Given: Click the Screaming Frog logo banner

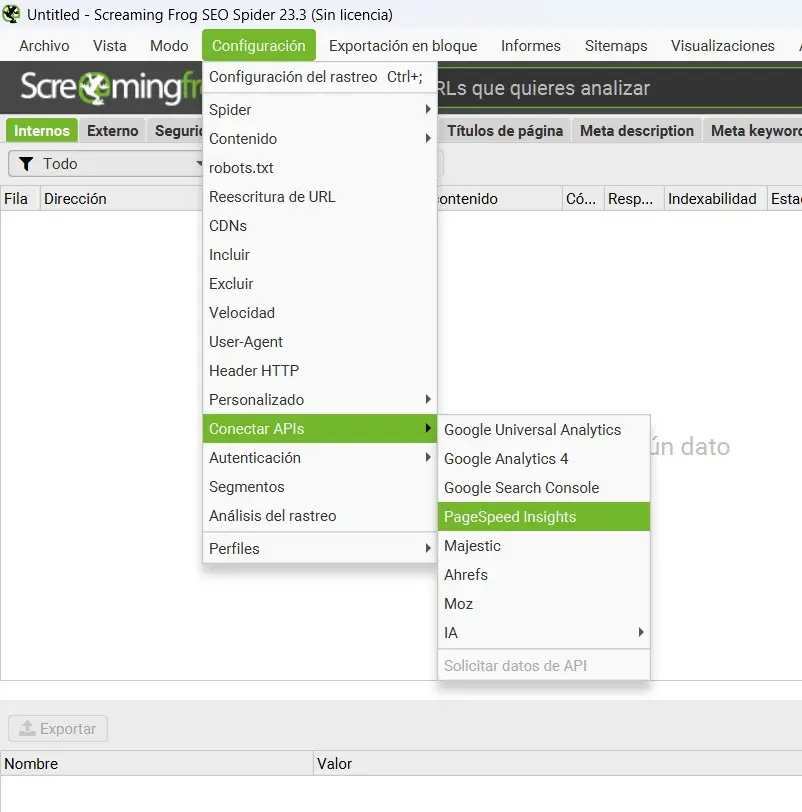Looking at the screenshot, I should coord(109,88).
